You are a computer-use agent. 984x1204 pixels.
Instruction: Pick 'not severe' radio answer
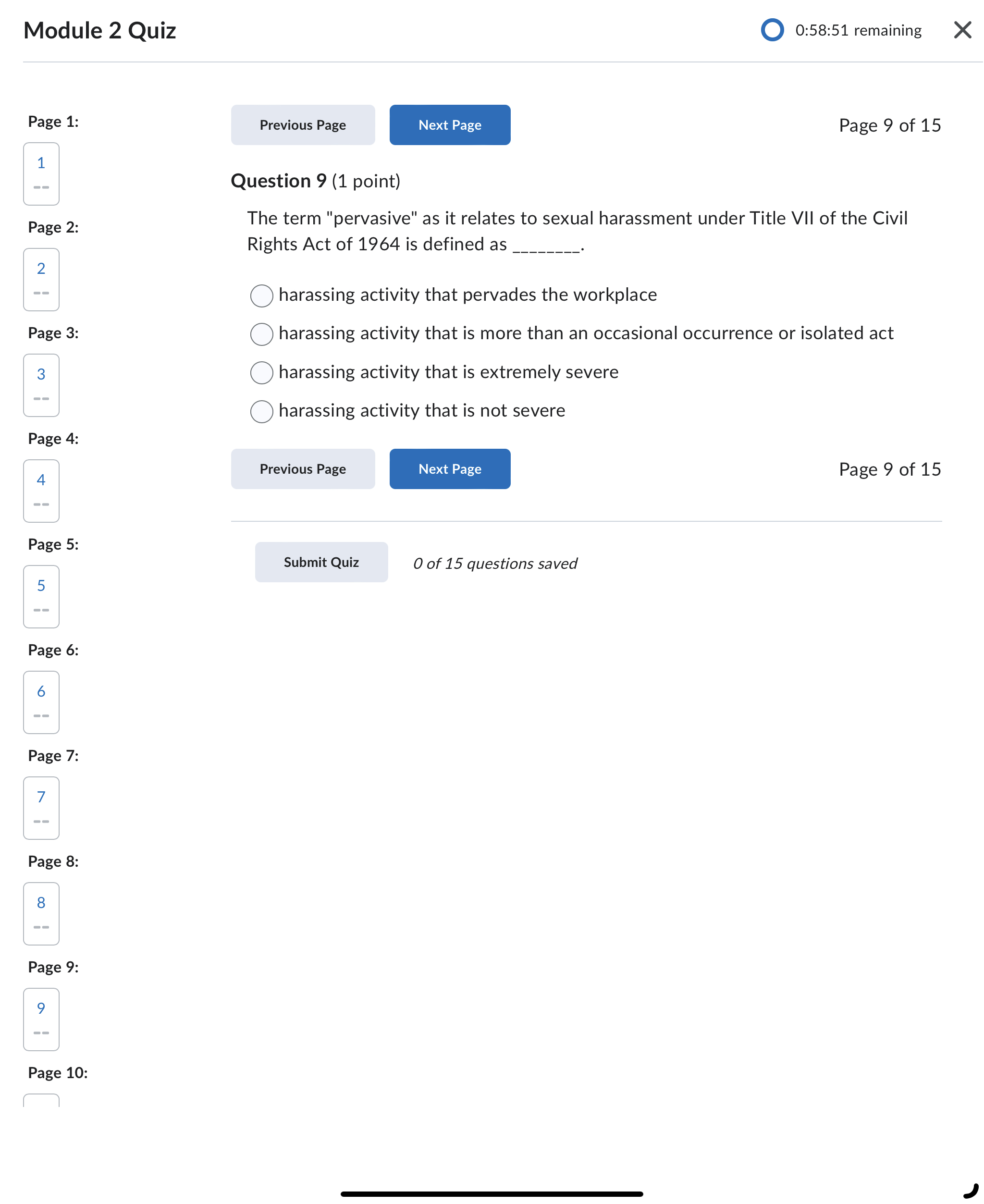click(x=261, y=411)
